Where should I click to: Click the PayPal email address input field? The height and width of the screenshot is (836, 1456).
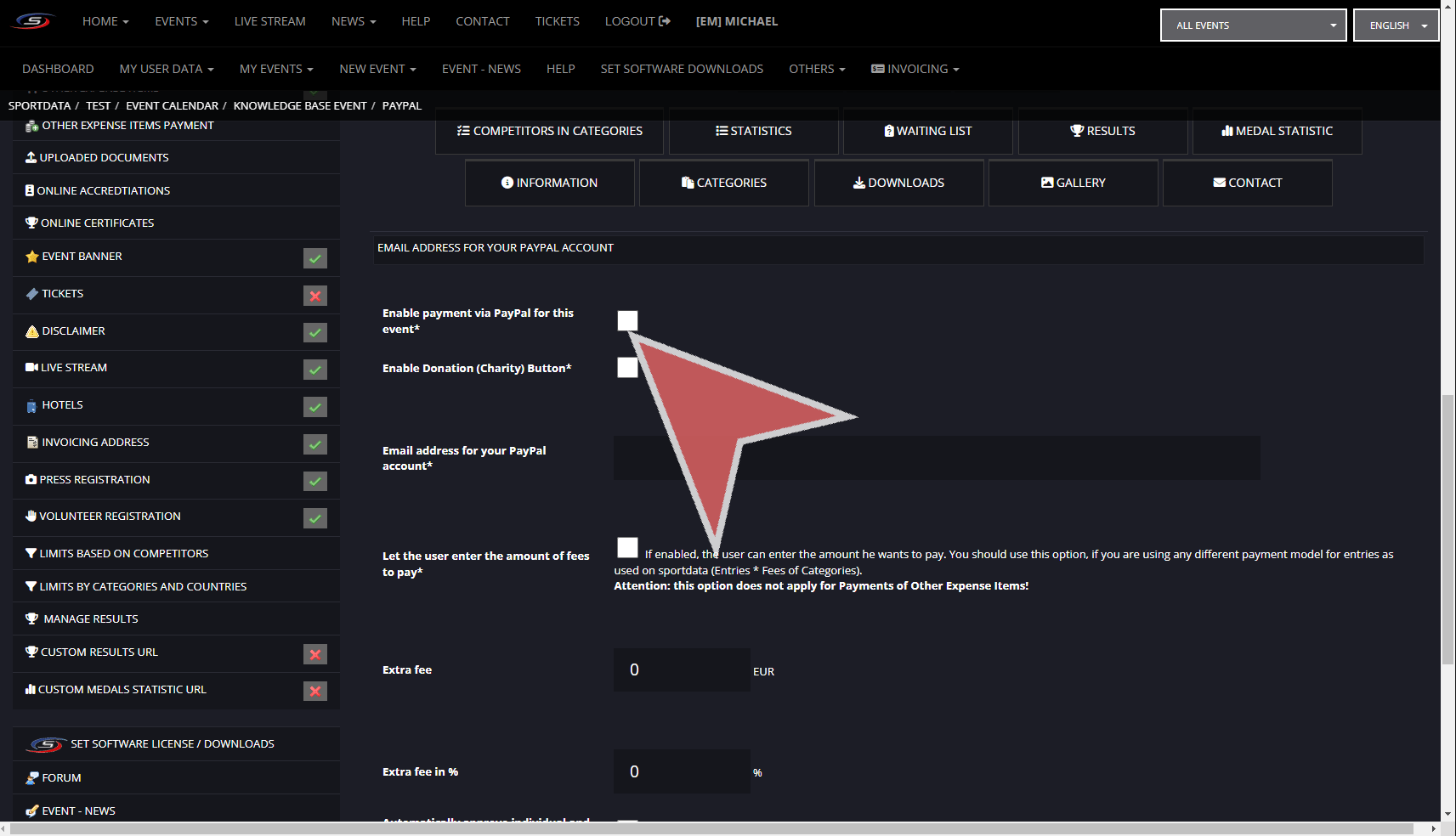[937, 458]
